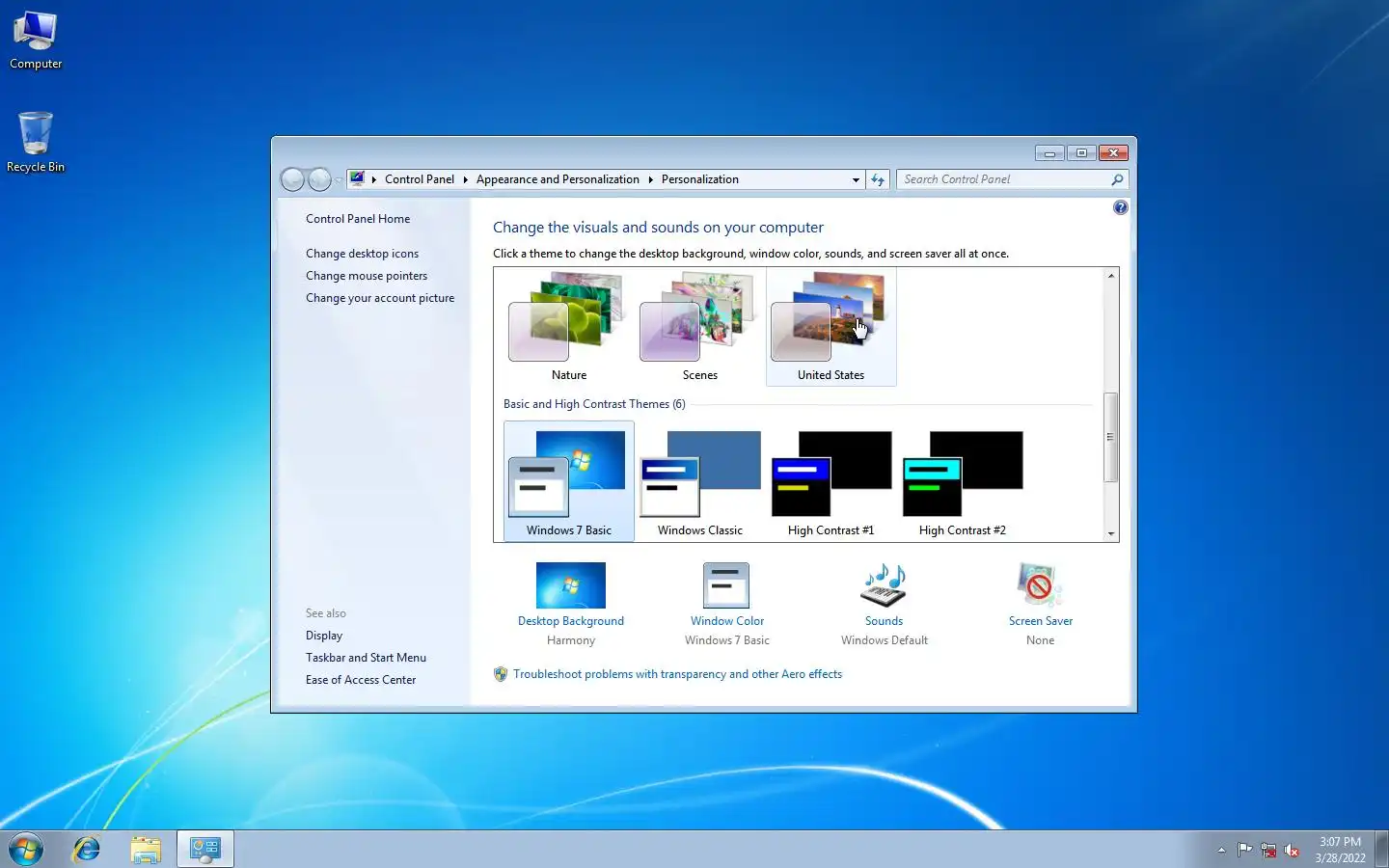Open Windows Explorer from taskbar
1389x868 pixels.
(x=146, y=849)
